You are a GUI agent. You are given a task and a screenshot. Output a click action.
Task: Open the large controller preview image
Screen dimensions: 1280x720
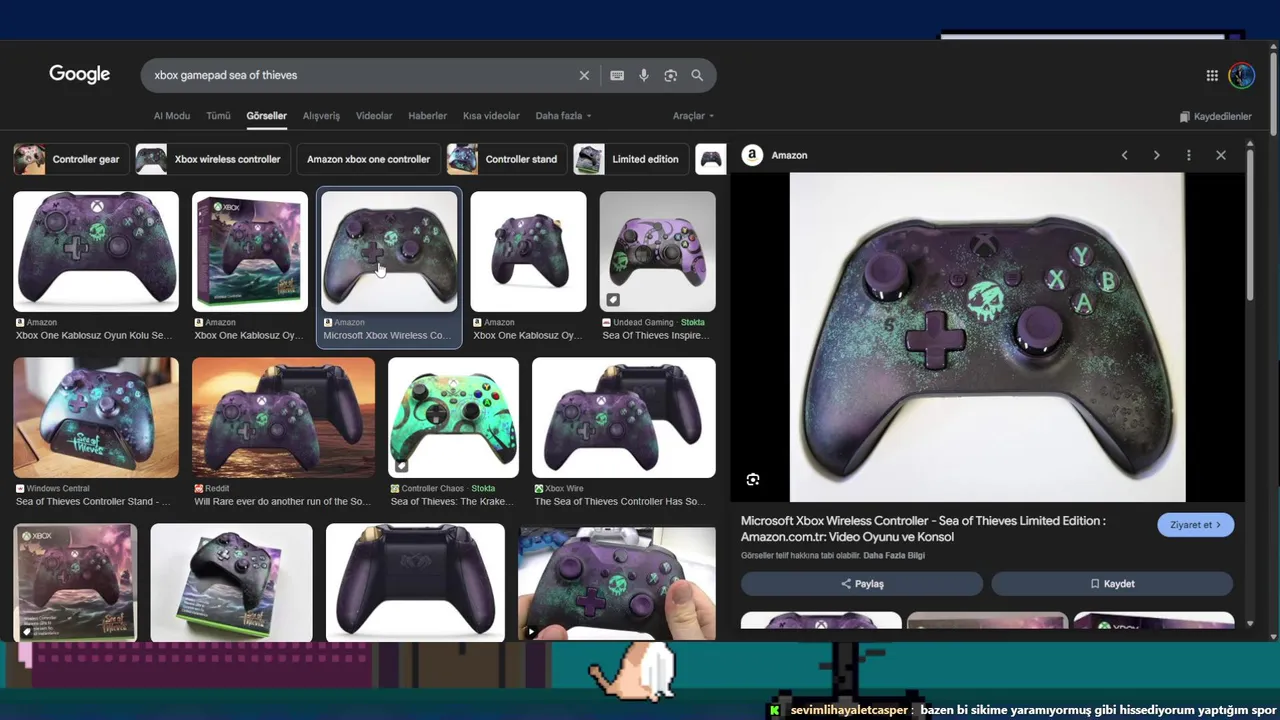pyautogui.click(x=987, y=337)
